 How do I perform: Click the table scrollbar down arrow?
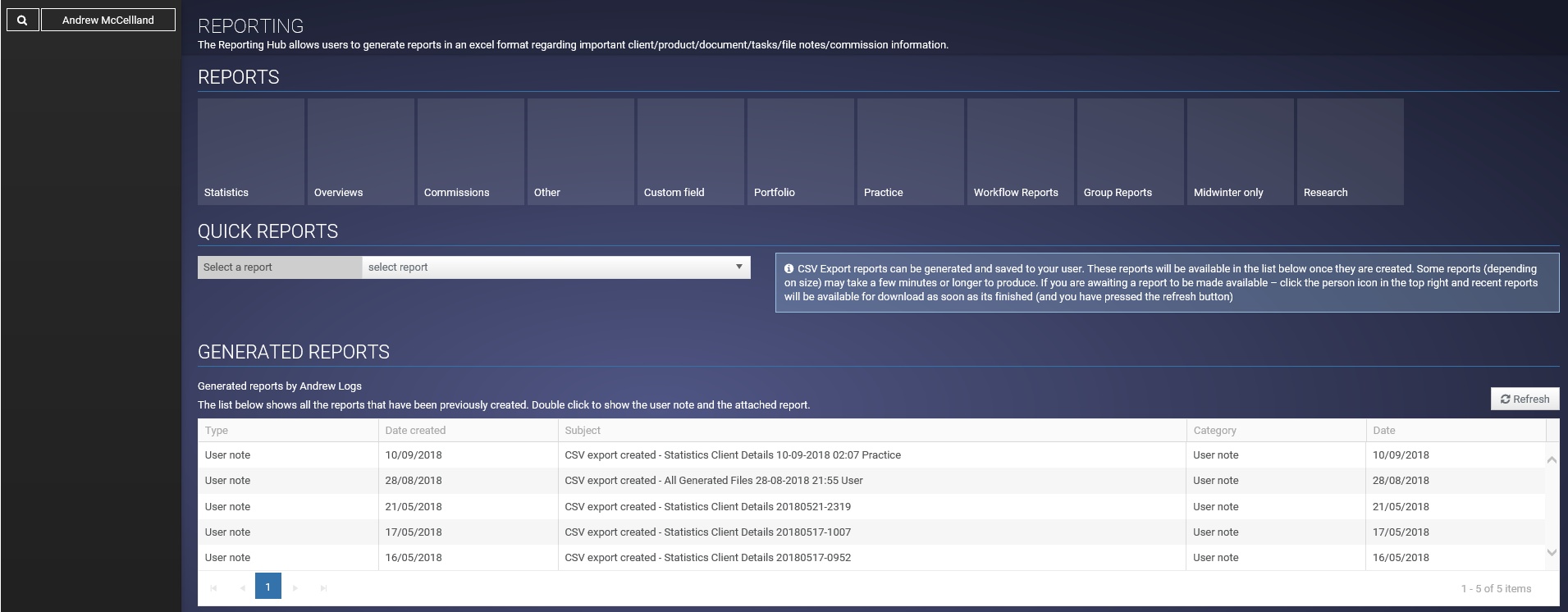pyautogui.click(x=1552, y=552)
